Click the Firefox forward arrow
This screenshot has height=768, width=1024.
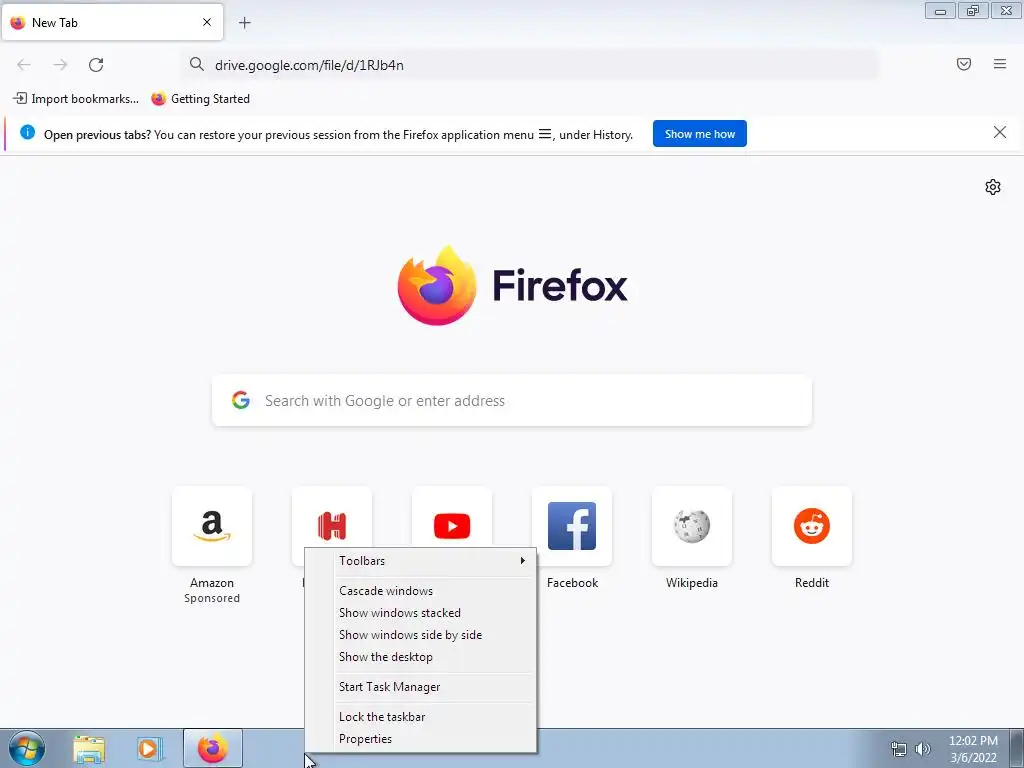(60, 65)
